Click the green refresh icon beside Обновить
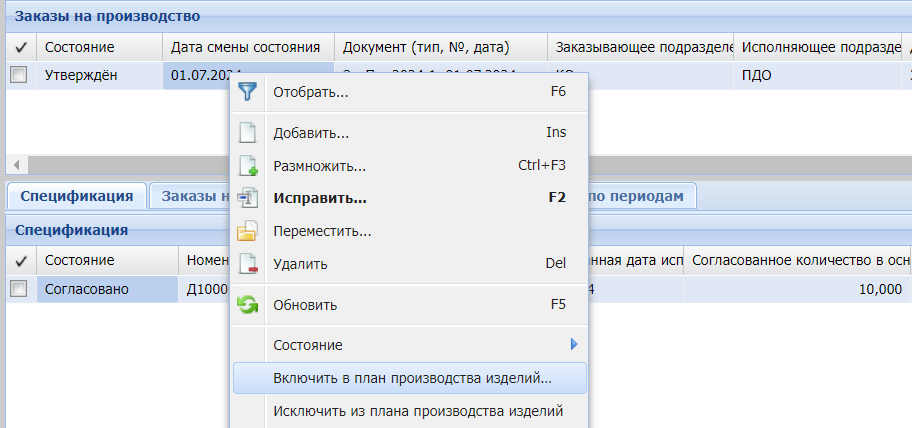Viewport: 912px width, 428px height. tap(247, 305)
